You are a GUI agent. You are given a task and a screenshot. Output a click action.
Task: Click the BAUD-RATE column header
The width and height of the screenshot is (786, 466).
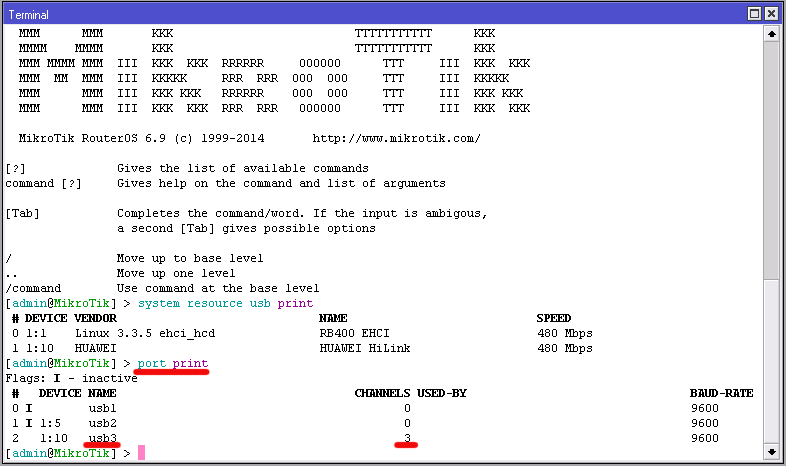(x=721, y=393)
